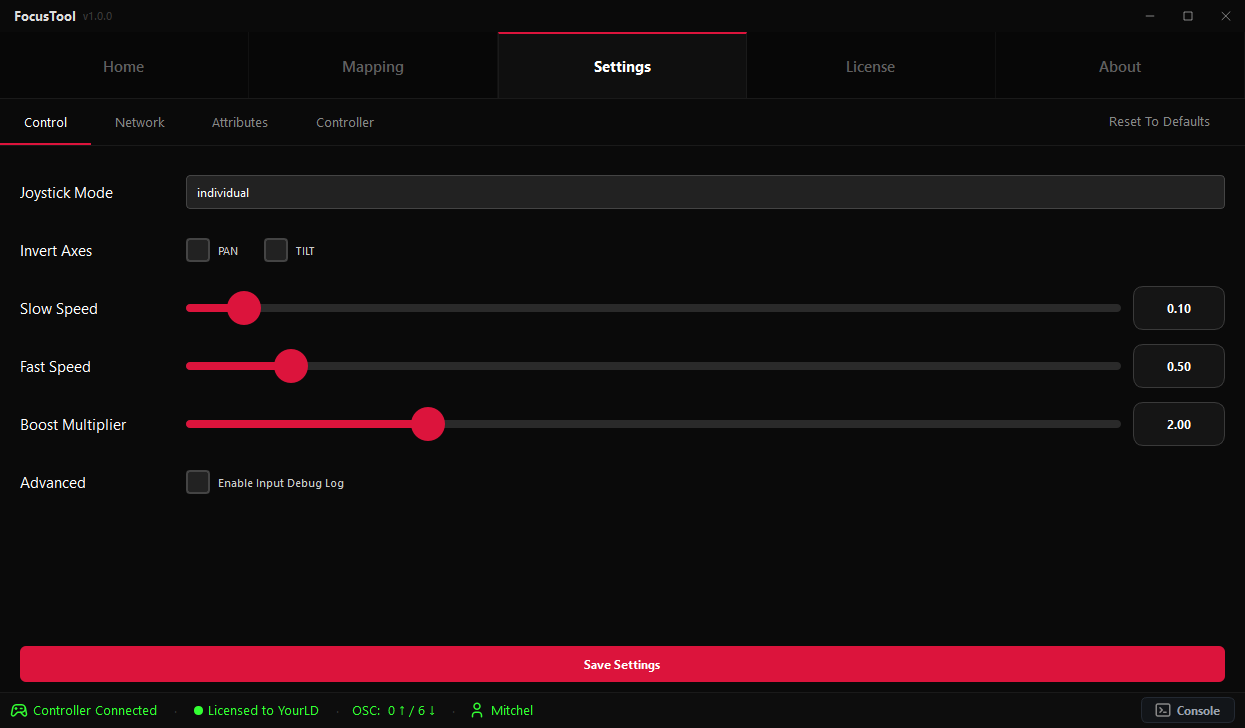Click the controller gamepad icon in status bar

[x=19, y=711]
